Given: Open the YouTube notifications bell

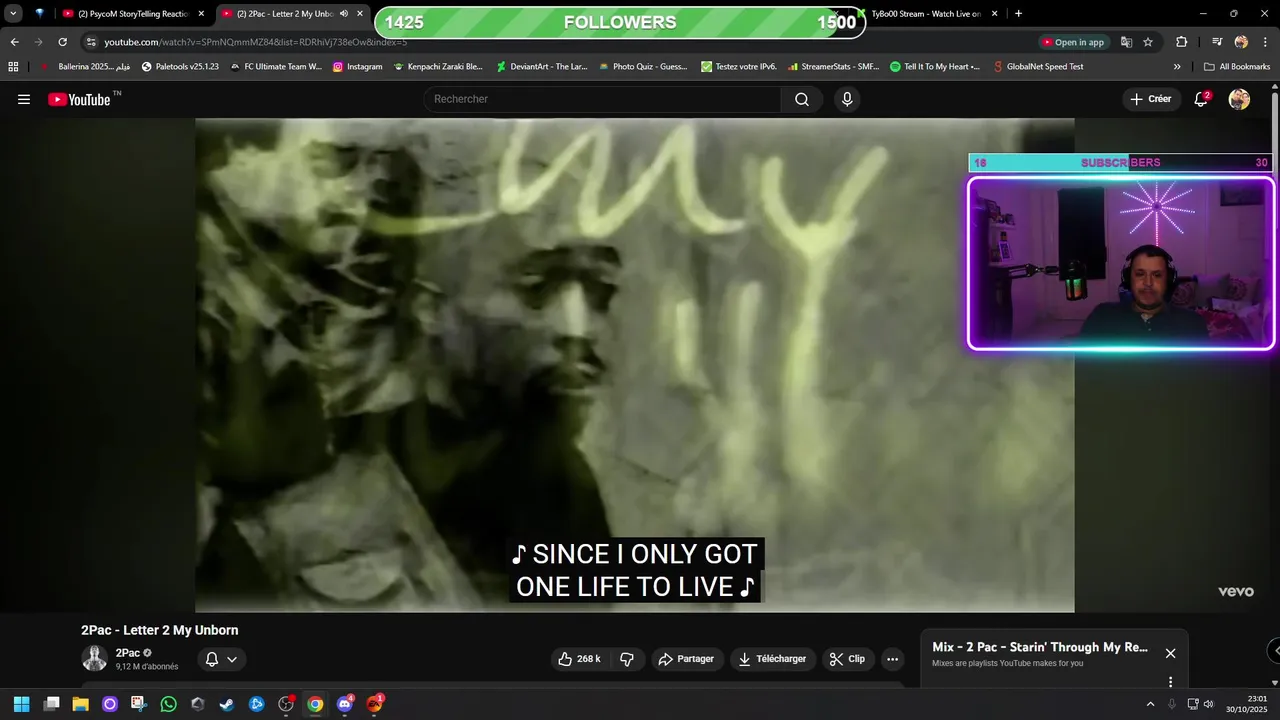Looking at the screenshot, I should (x=1201, y=99).
